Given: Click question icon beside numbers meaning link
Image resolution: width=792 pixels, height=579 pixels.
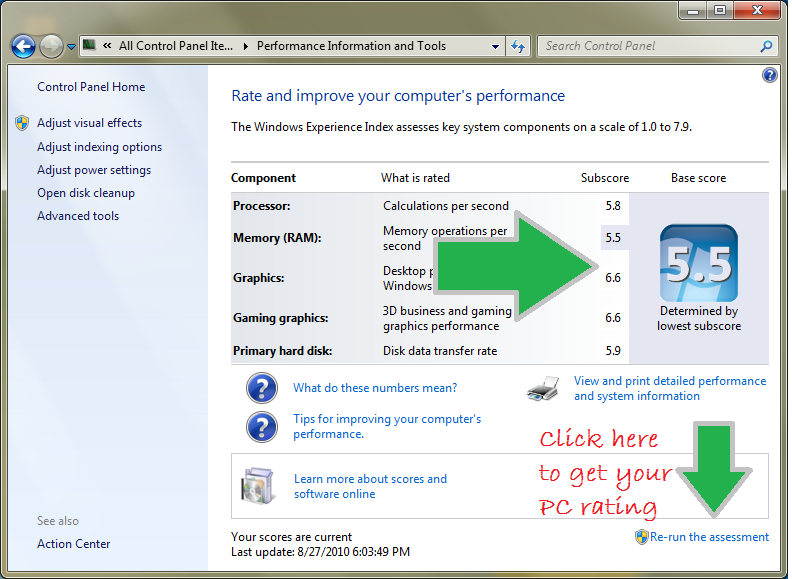Looking at the screenshot, I should click(262, 388).
